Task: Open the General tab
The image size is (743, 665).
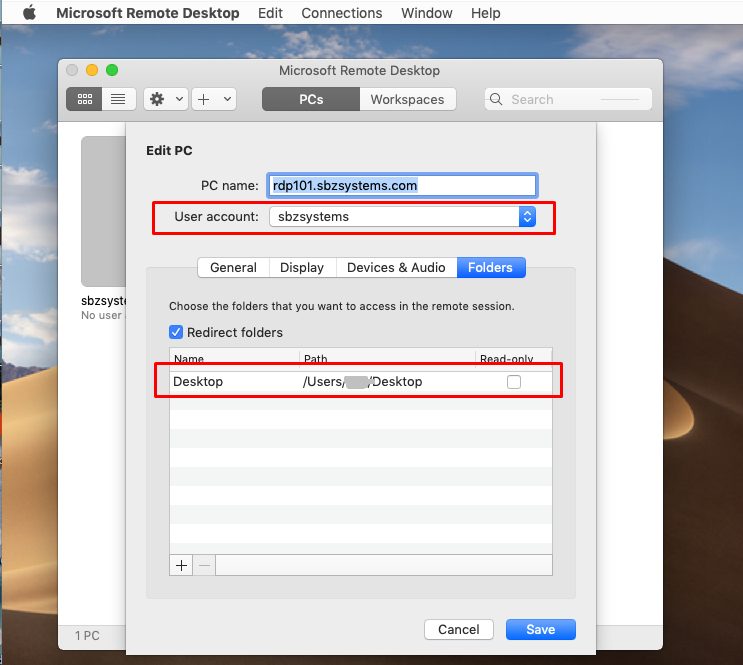Action: point(233,267)
